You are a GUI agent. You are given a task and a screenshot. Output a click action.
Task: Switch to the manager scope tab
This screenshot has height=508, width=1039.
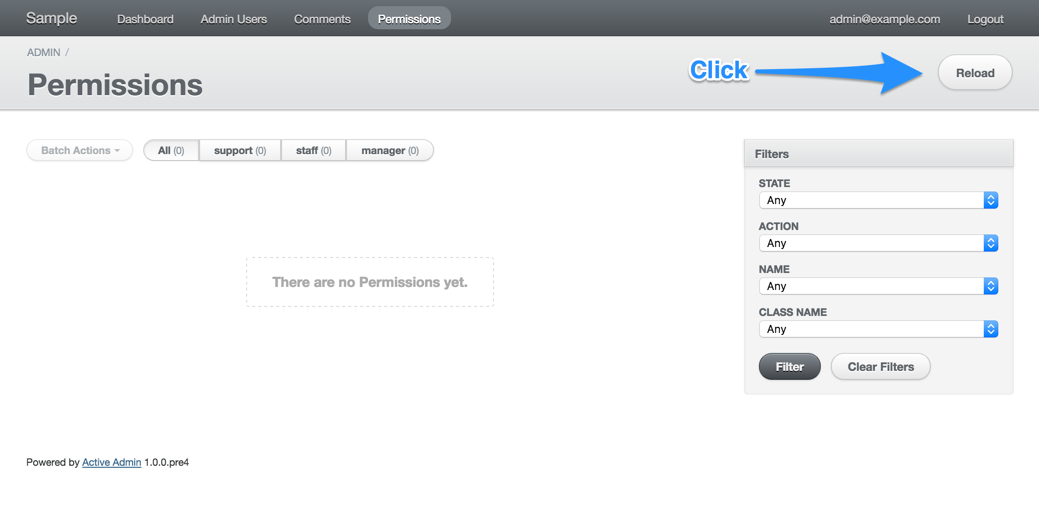[389, 151]
